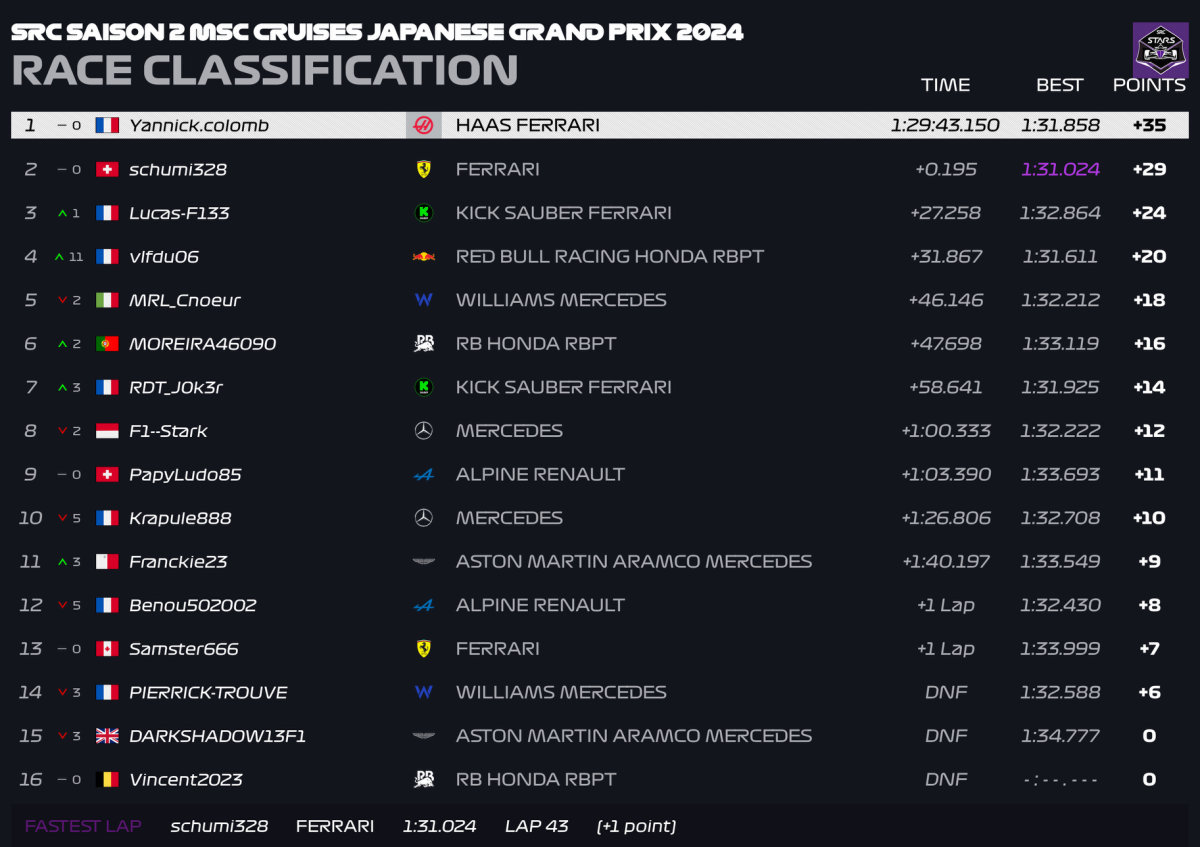Click the RACE CLASSIFICATION heading
The width and height of the screenshot is (1200, 847).
(265, 70)
